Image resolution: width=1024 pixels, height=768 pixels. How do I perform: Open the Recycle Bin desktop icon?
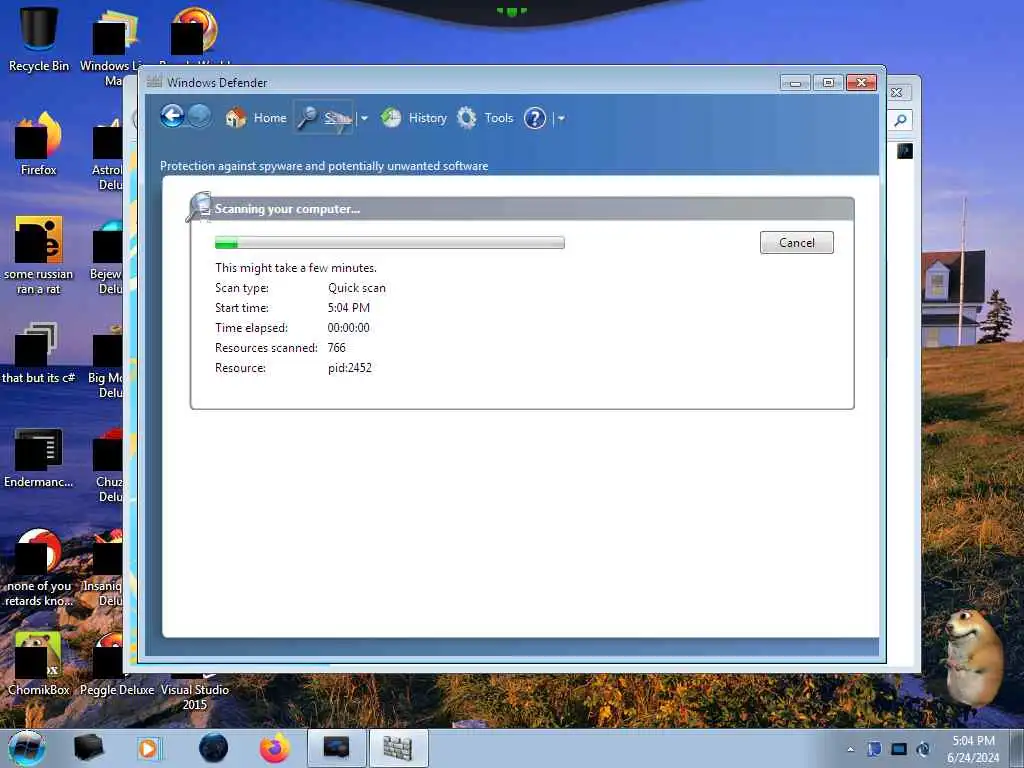pos(39,39)
